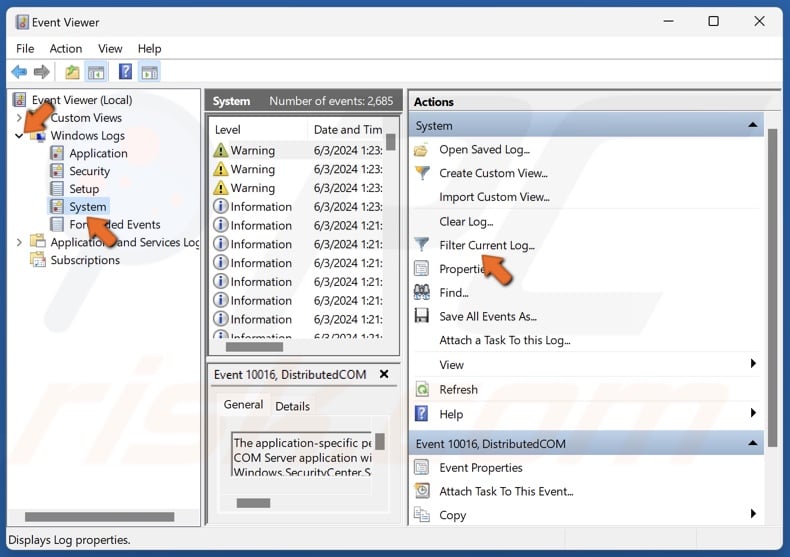Click Create Custom View... action
The width and height of the screenshot is (790, 557).
[493, 173]
